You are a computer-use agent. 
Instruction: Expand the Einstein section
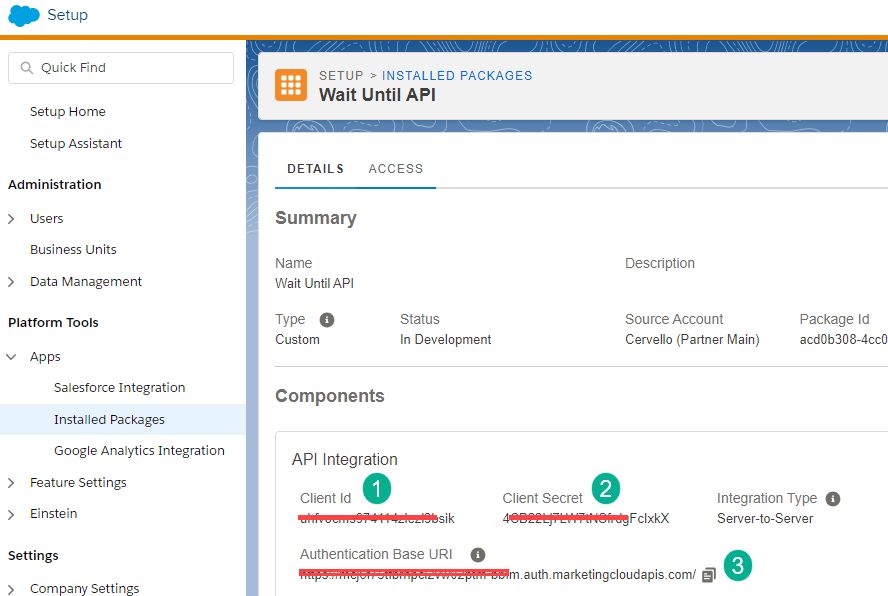click(x=12, y=514)
